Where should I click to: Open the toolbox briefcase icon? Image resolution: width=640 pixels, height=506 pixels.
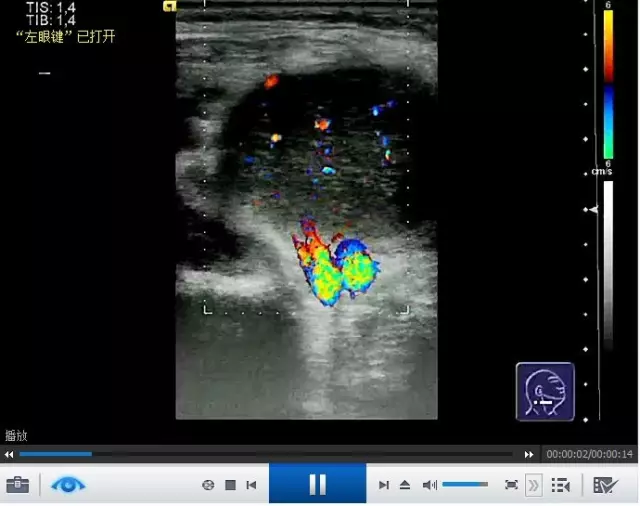17,485
